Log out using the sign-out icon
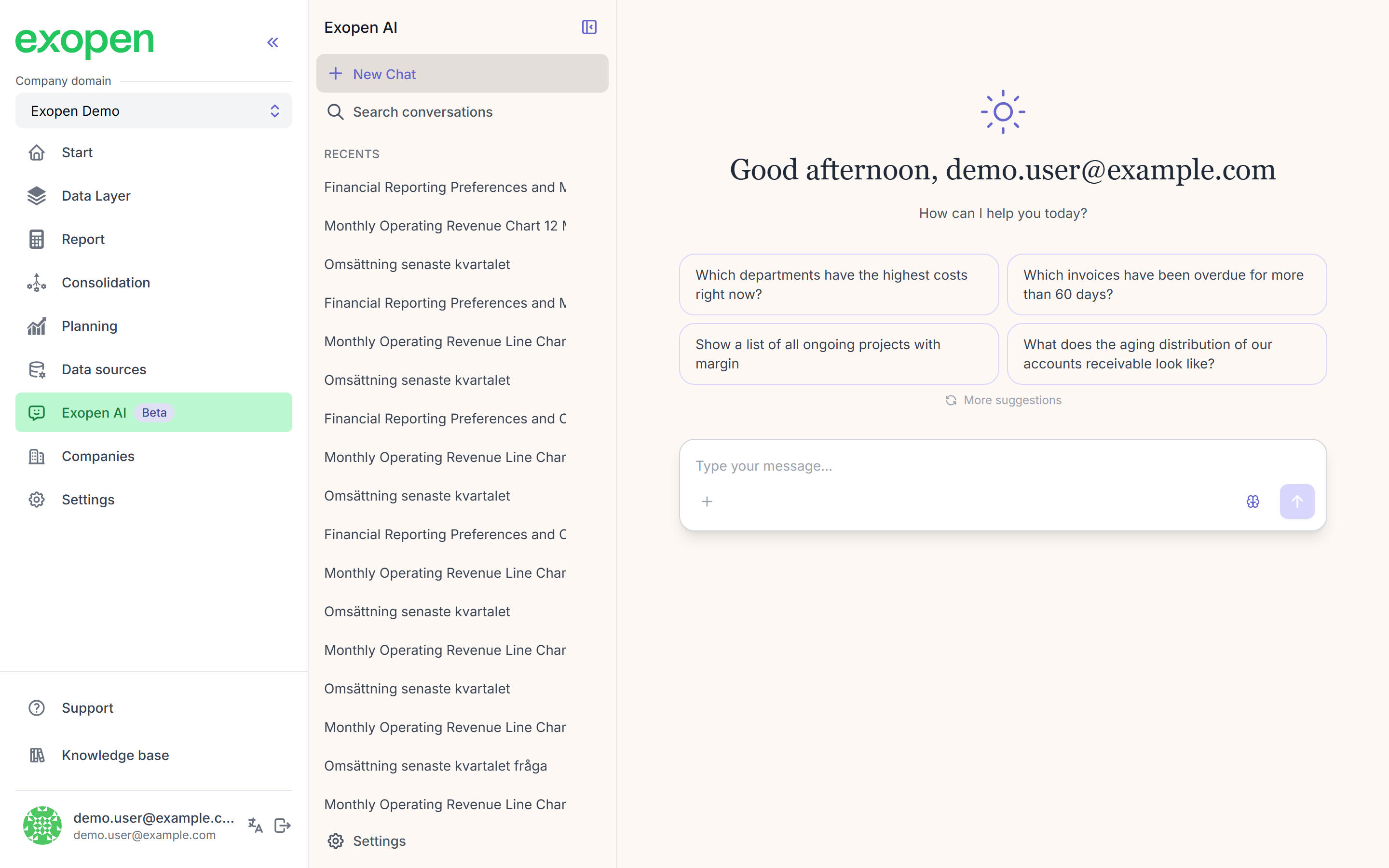Screen dimensions: 1389x868 [x=283, y=826]
